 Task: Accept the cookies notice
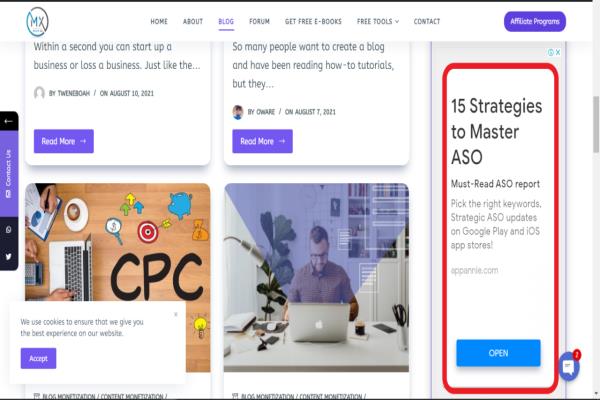pos(38,358)
